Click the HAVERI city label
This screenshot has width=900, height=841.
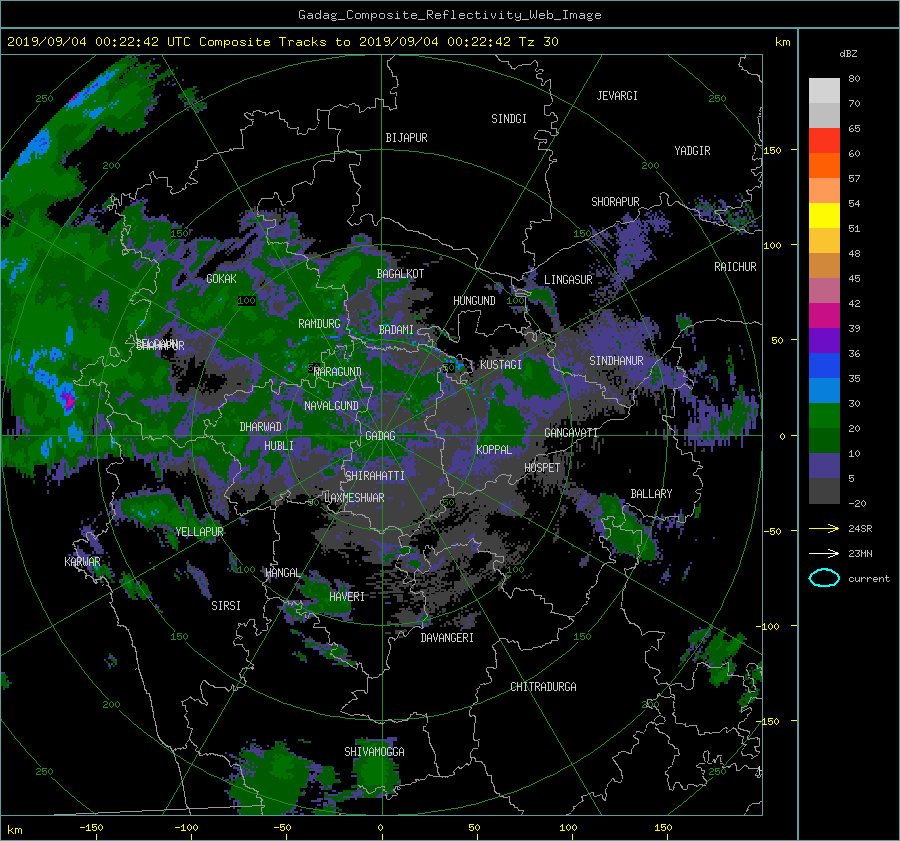click(x=347, y=597)
